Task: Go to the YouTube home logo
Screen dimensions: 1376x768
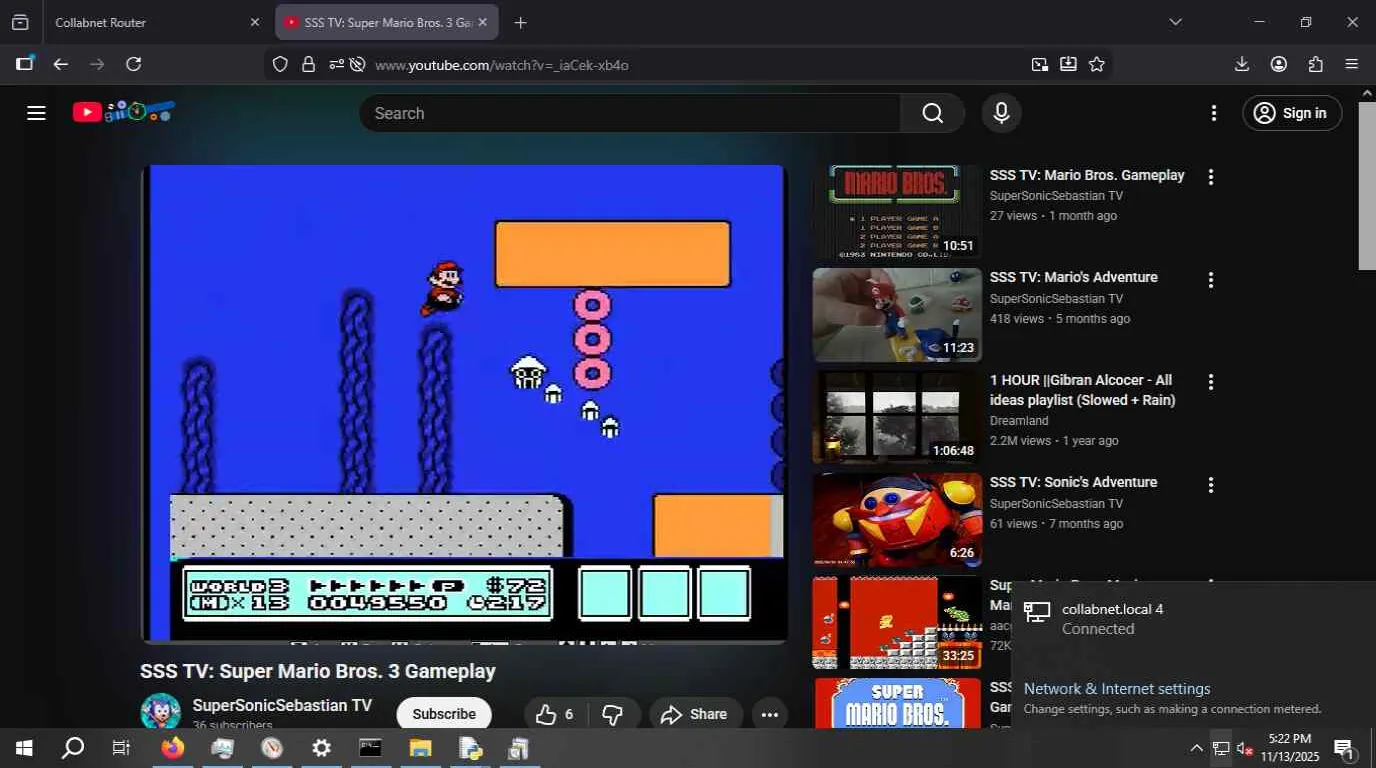Action: (123, 112)
